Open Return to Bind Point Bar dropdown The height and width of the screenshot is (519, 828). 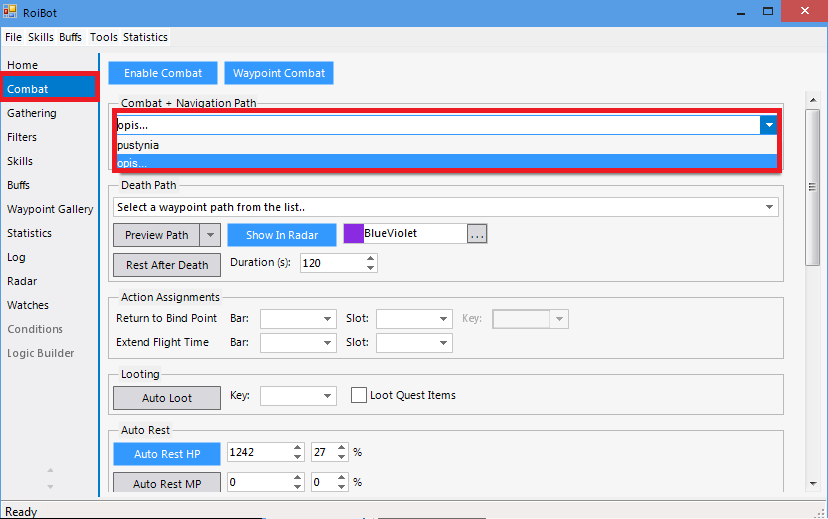click(327, 319)
